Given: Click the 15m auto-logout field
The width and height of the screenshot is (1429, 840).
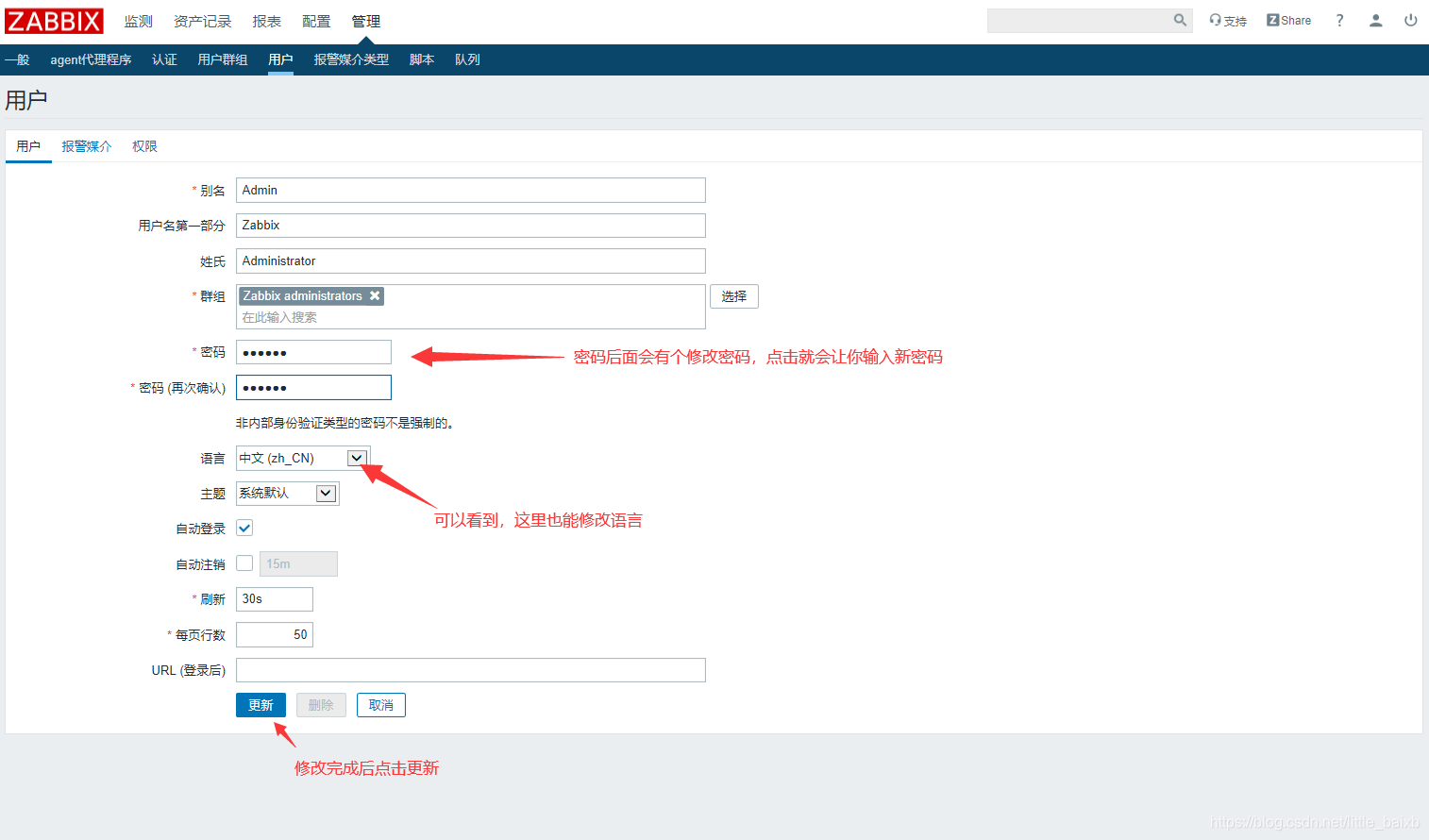Looking at the screenshot, I should coord(298,563).
